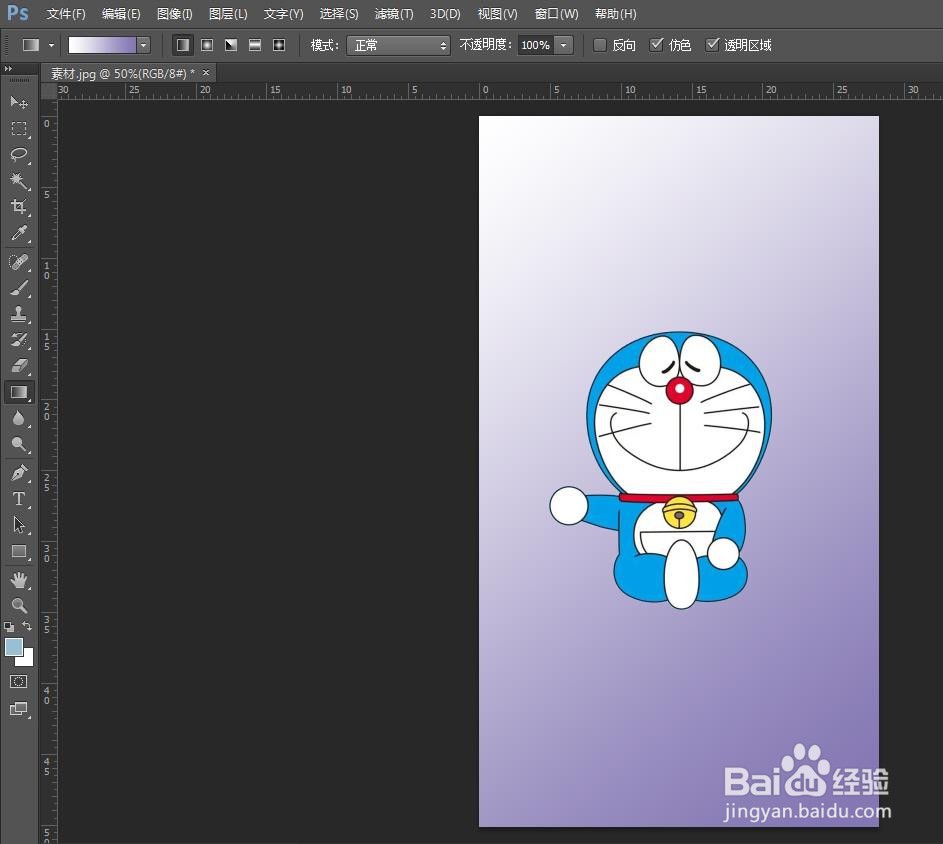The width and height of the screenshot is (943, 844).
Task: Open the tool preset picker arrow
Action: (x=51, y=45)
